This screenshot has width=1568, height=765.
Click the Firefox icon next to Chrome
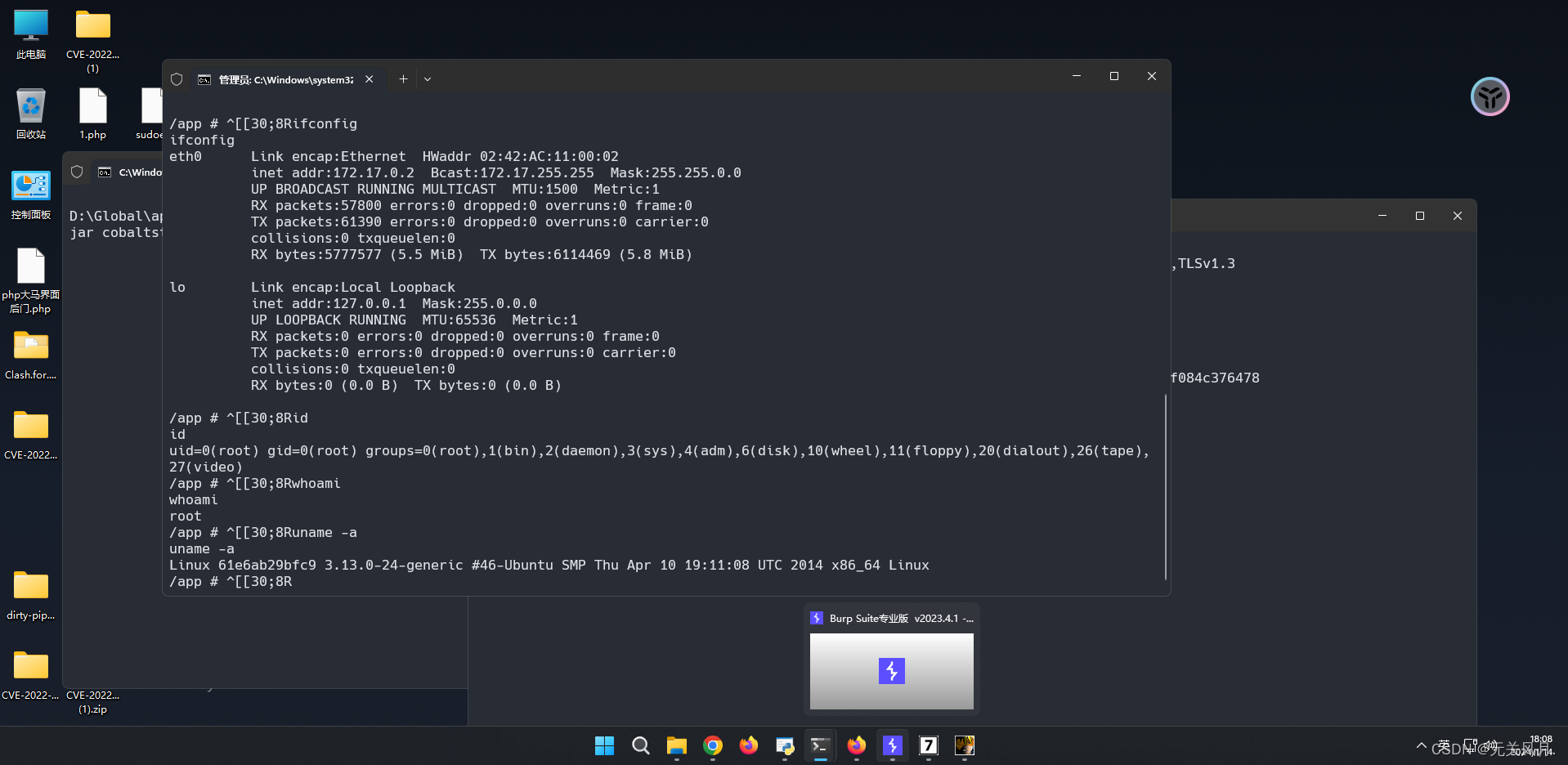coord(749,745)
